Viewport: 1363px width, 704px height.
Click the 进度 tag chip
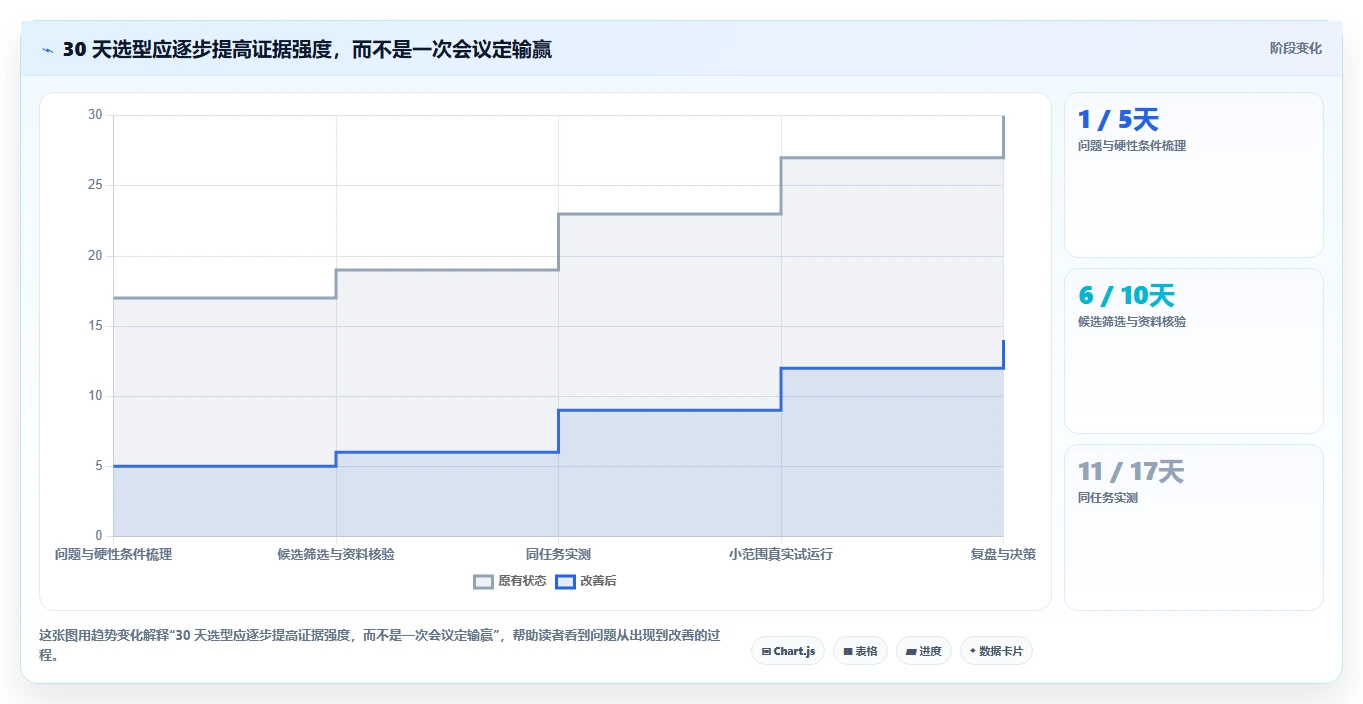coord(924,651)
